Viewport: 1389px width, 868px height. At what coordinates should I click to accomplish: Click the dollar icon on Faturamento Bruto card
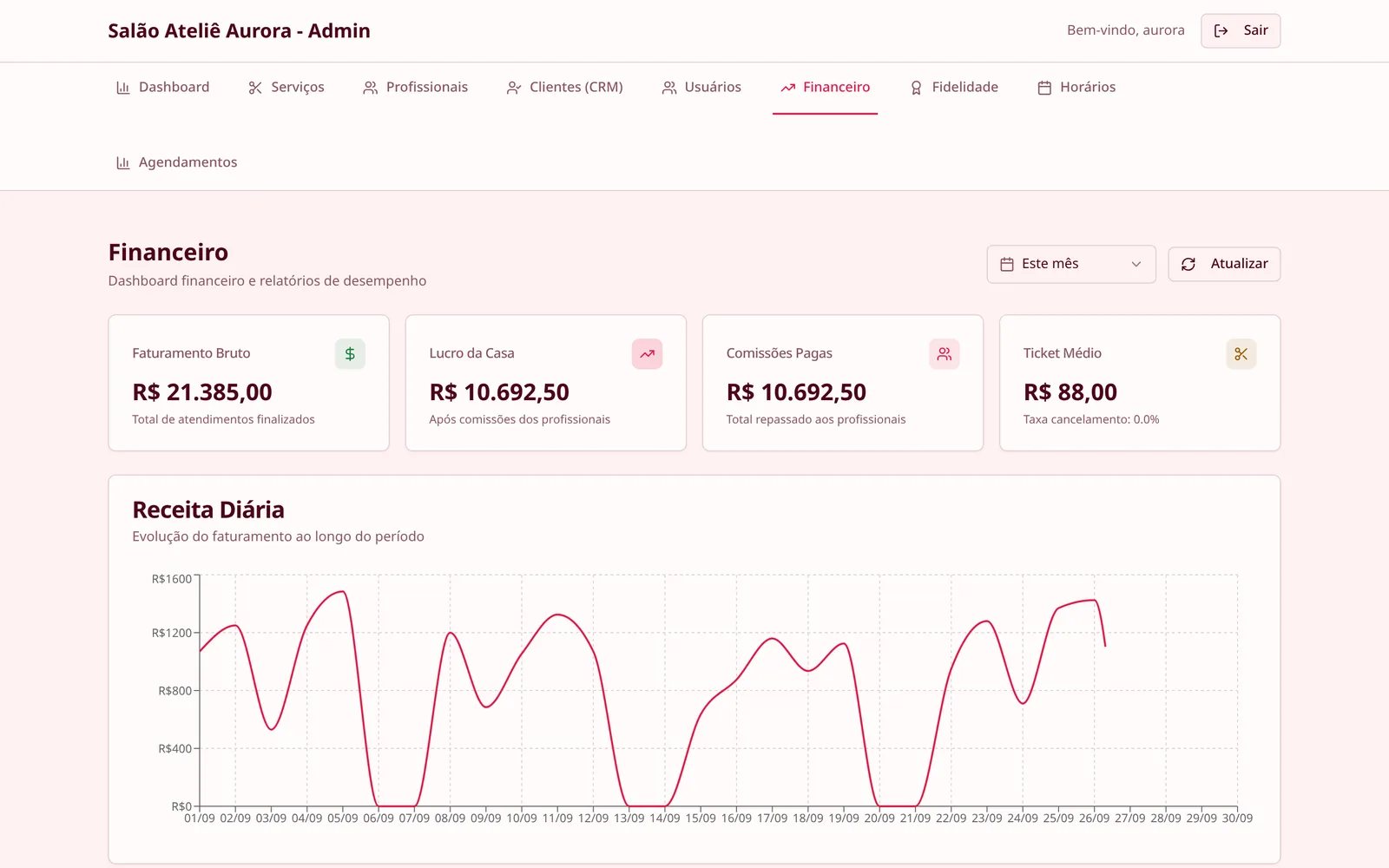[x=350, y=354]
